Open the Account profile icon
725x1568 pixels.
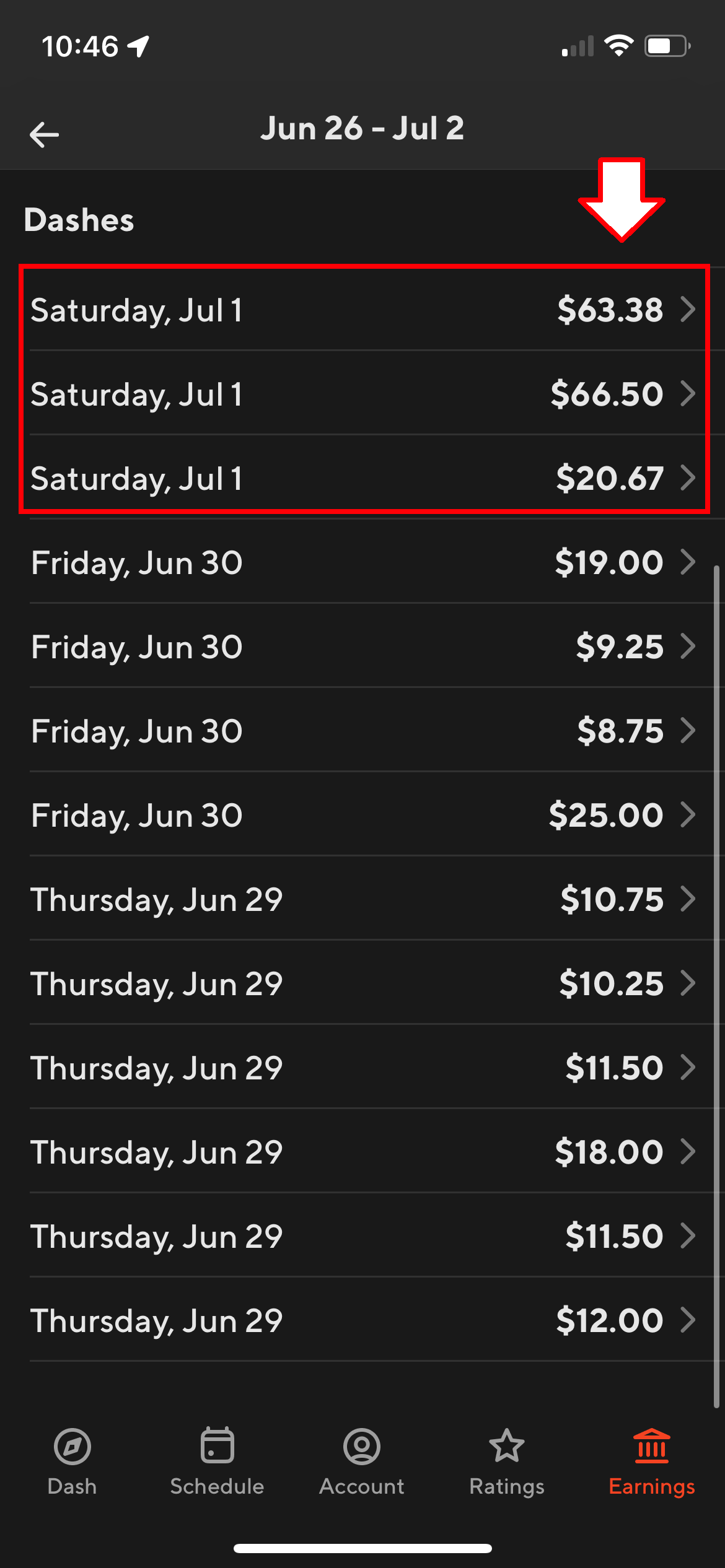coord(362,1447)
